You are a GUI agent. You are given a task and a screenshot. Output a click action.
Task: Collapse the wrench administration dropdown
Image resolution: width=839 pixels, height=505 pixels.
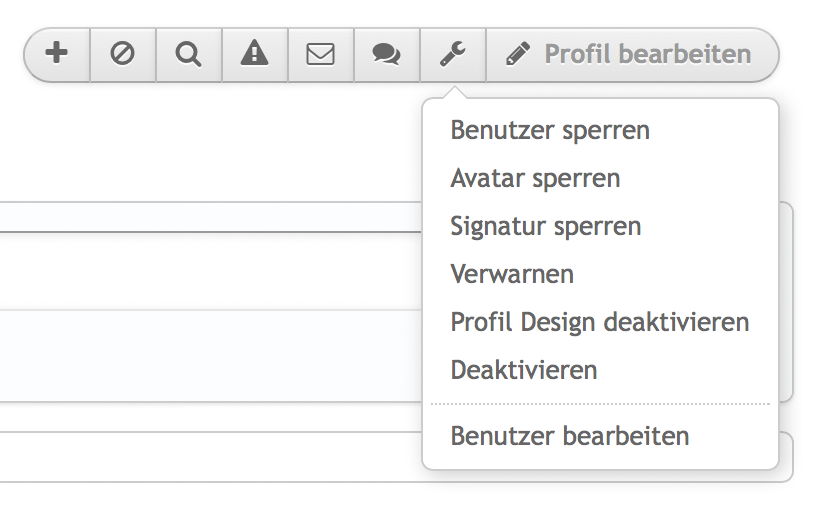tap(453, 54)
